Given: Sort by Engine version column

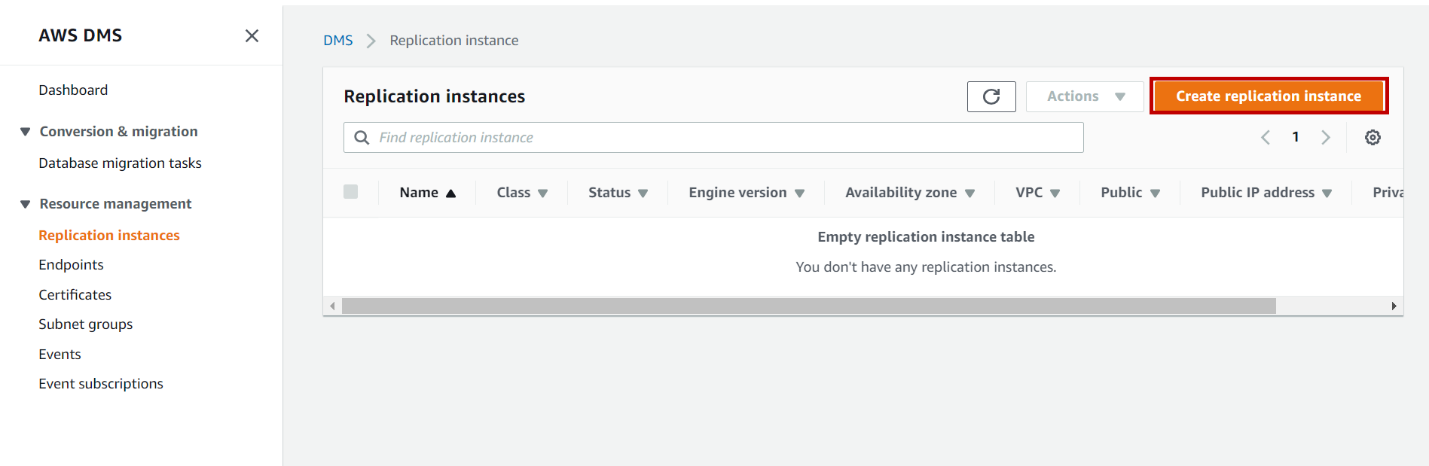Looking at the screenshot, I should tap(746, 193).
